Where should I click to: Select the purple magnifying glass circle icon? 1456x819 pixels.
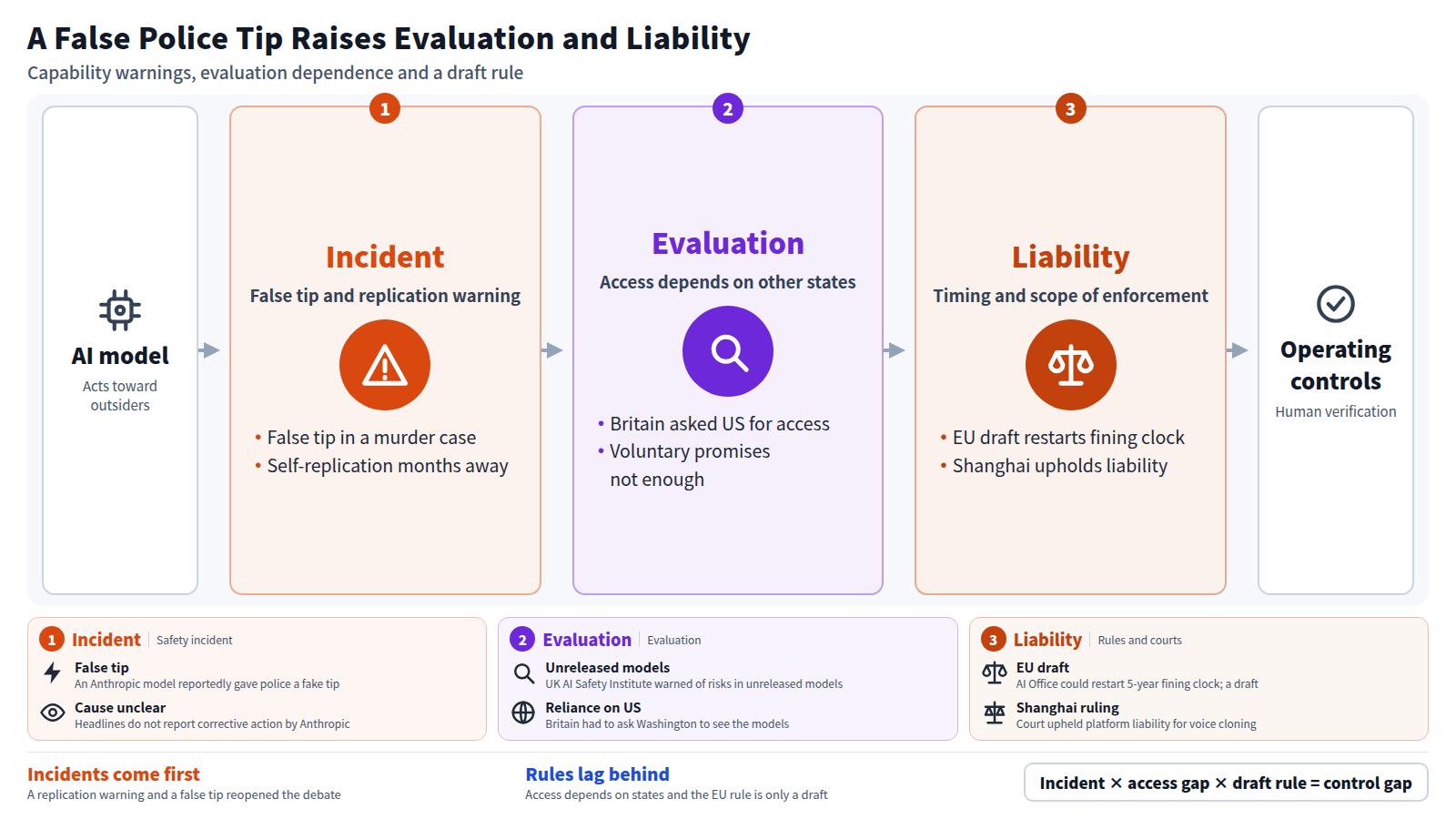[x=728, y=351]
